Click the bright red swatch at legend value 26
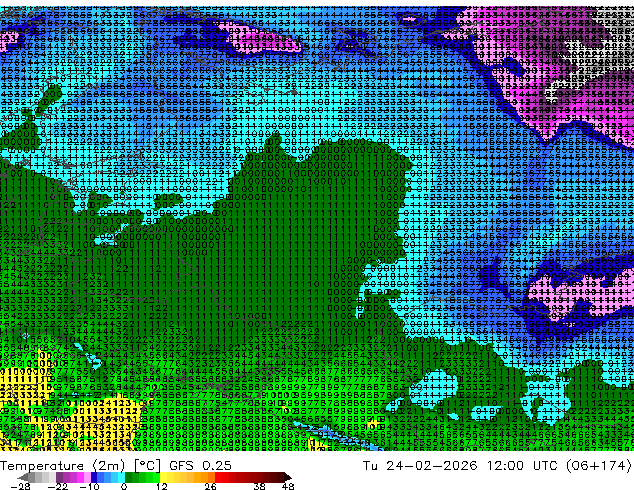Screen dimensions: 634x490 coord(218,477)
